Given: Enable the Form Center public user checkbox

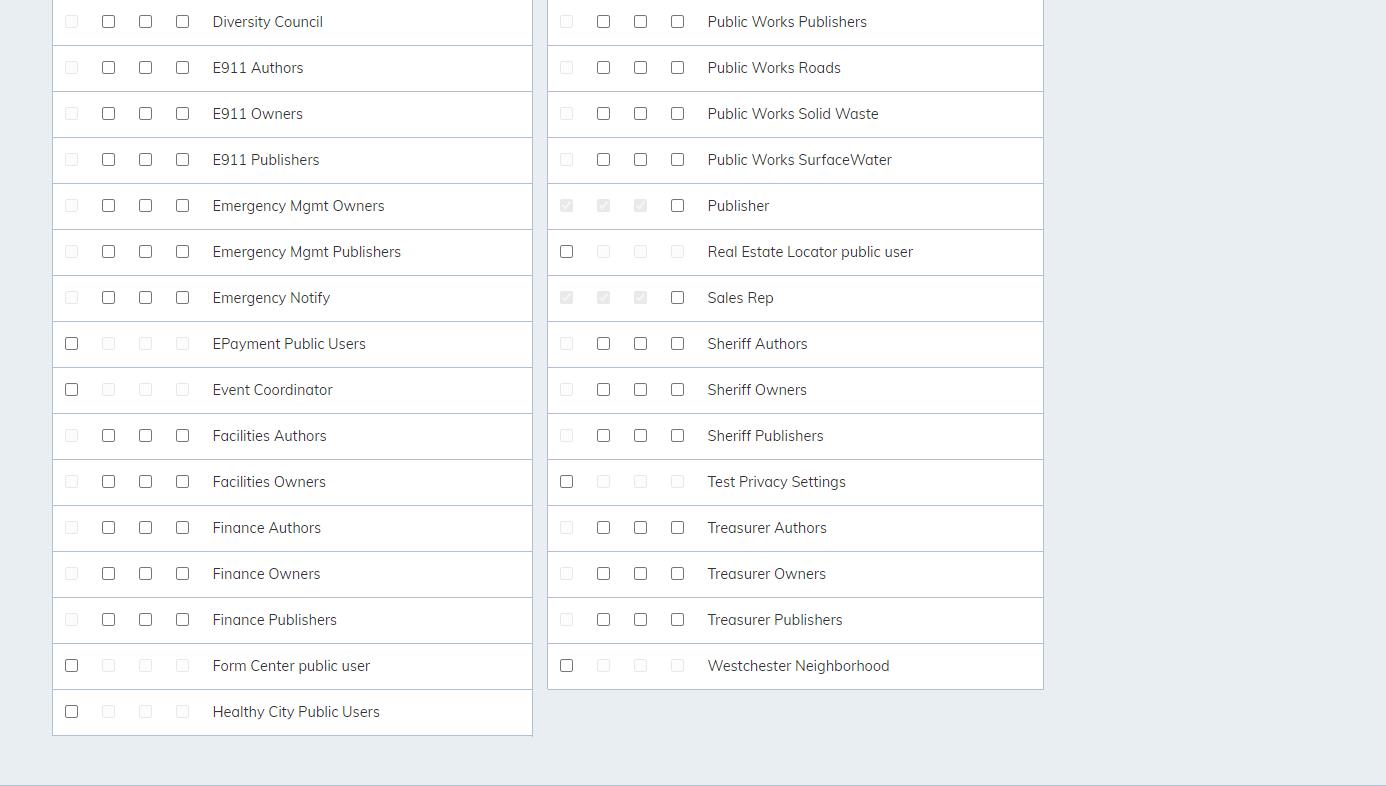Looking at the screenshot, I should point(71,666).
